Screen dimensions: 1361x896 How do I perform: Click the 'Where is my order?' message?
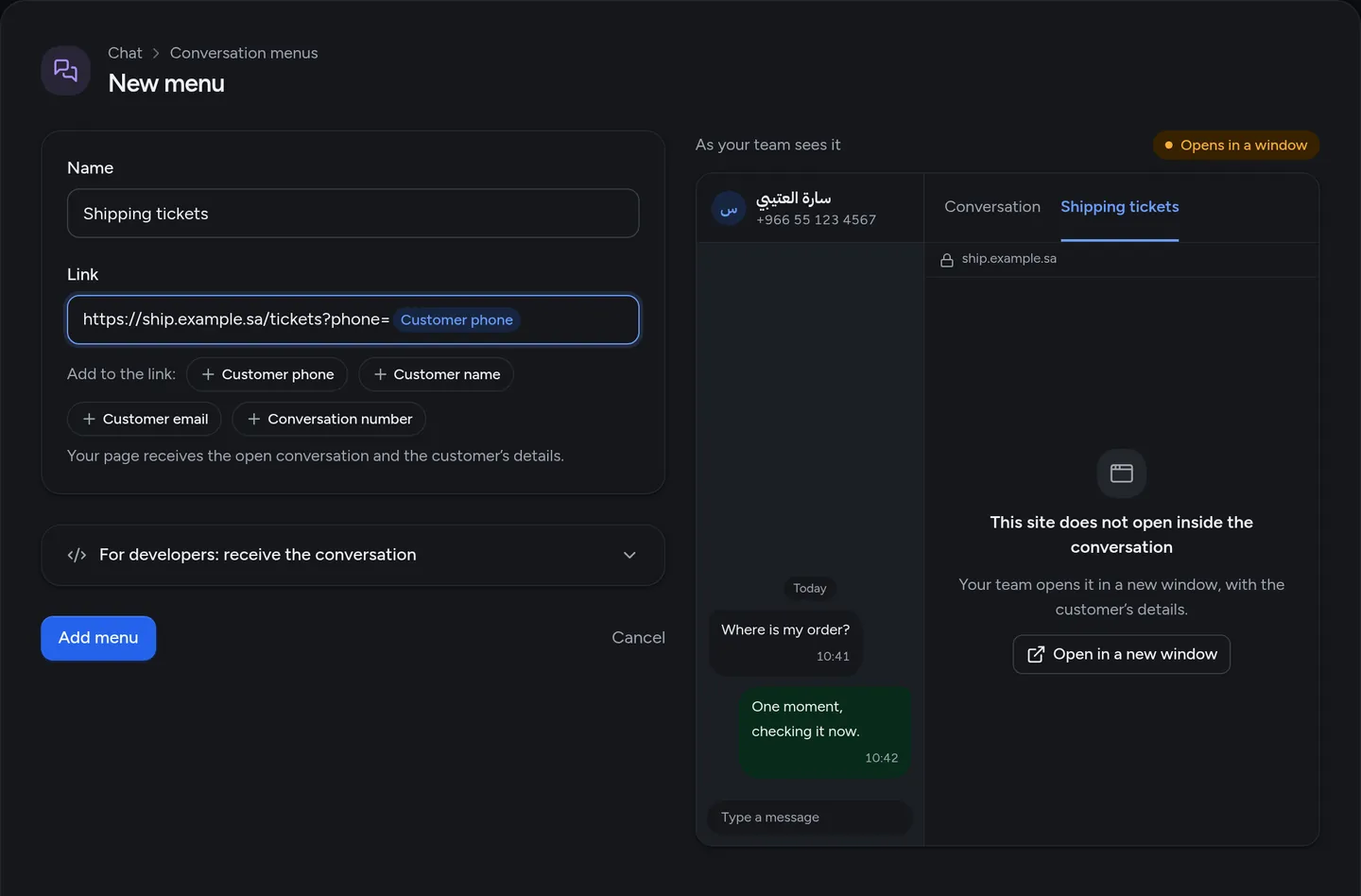coord(785,643)
